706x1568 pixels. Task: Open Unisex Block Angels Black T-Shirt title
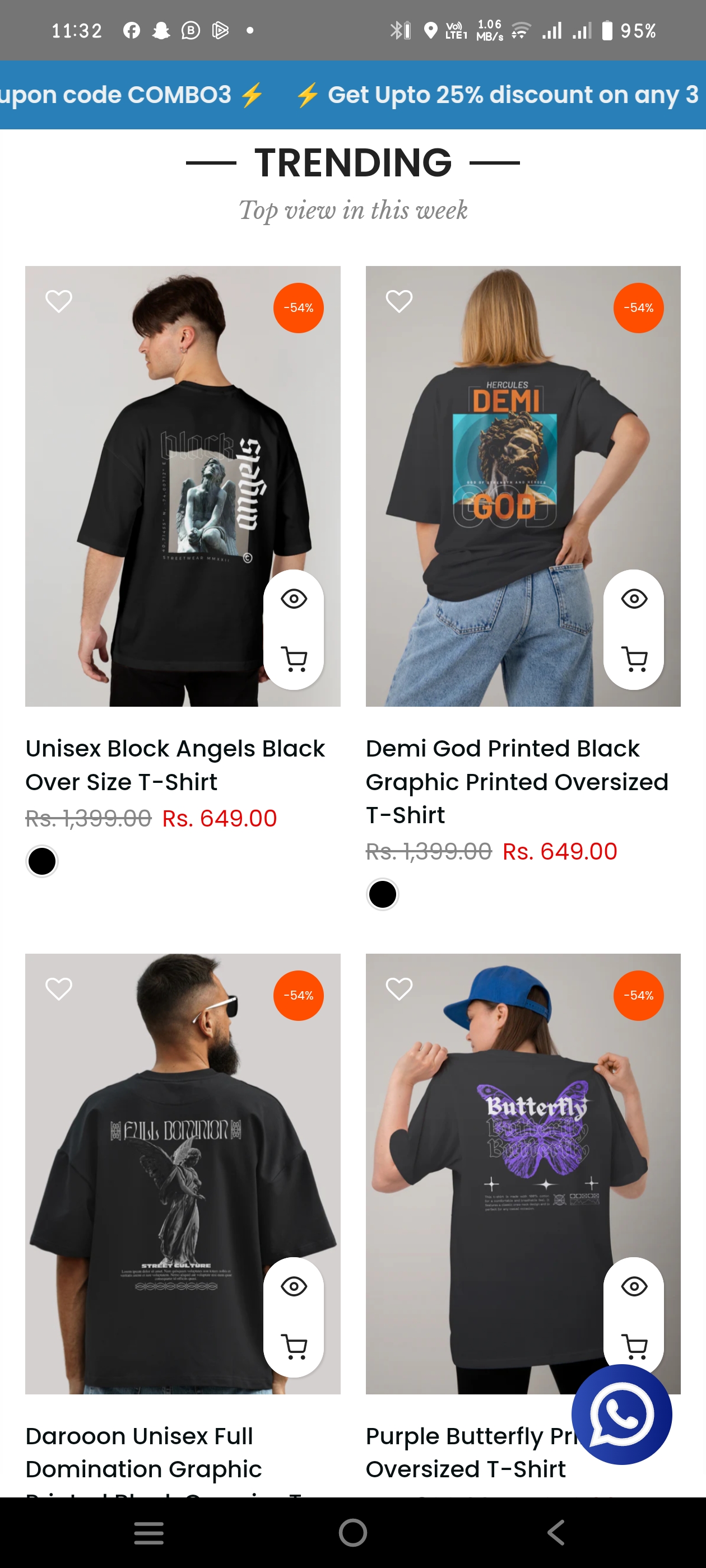pos(175,765)
